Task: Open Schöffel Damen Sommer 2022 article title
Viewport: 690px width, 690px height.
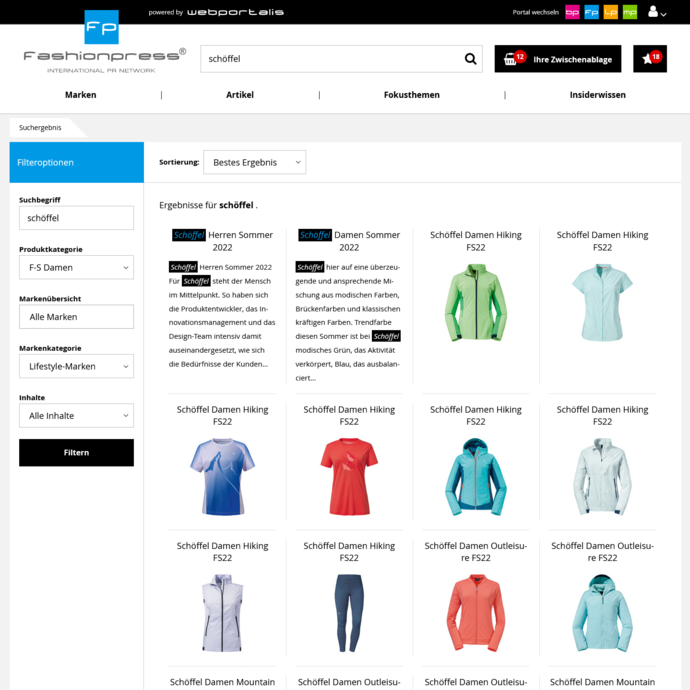Action: (349, 241)
